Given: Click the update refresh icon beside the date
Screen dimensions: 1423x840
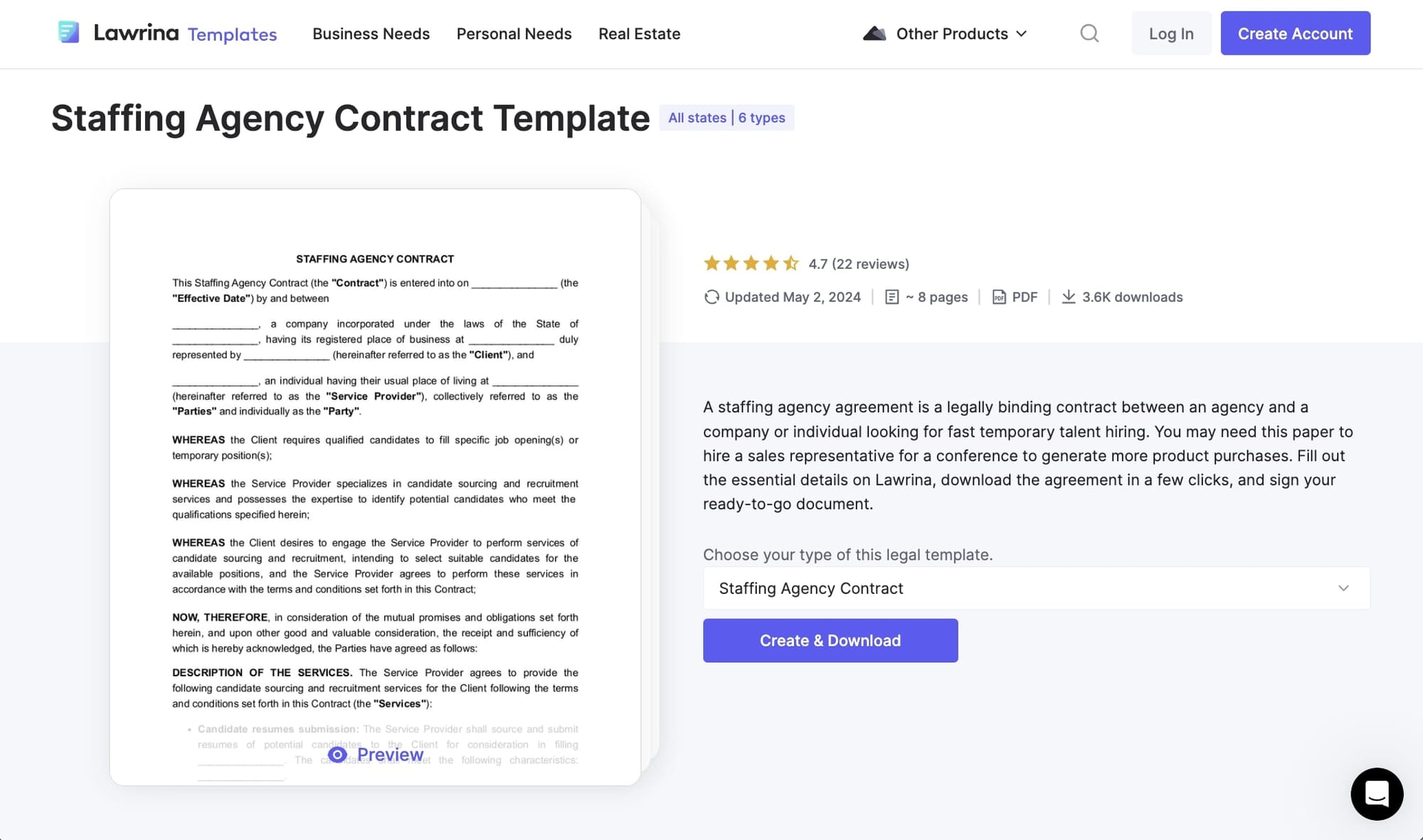Looking at the screenshot, I should click(x=711, y=297).
